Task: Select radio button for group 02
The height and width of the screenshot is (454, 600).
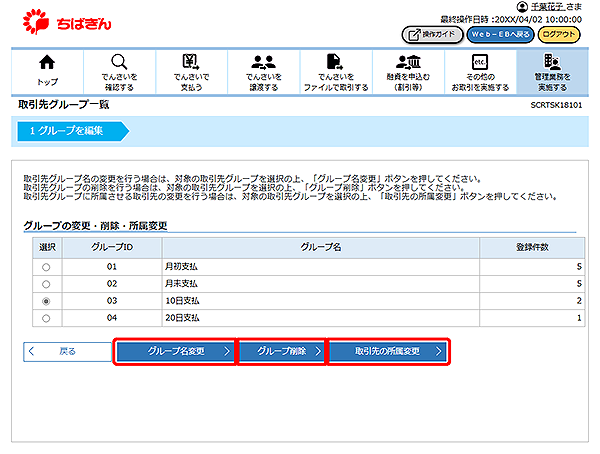Action: (x=46, y=285)
